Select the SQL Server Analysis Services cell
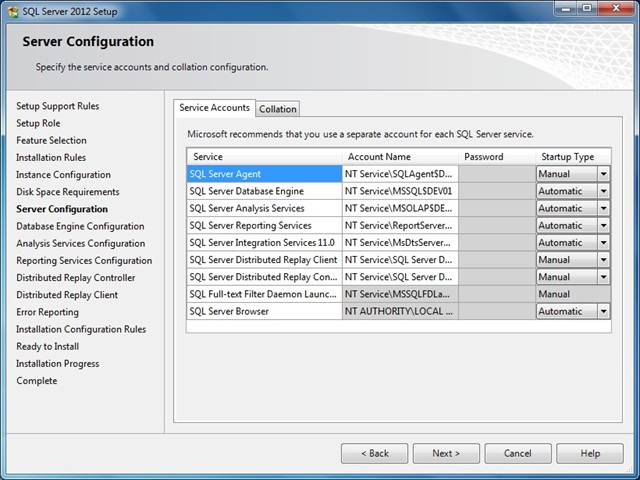This screenshot has height=480, width=640. point(264,208)
